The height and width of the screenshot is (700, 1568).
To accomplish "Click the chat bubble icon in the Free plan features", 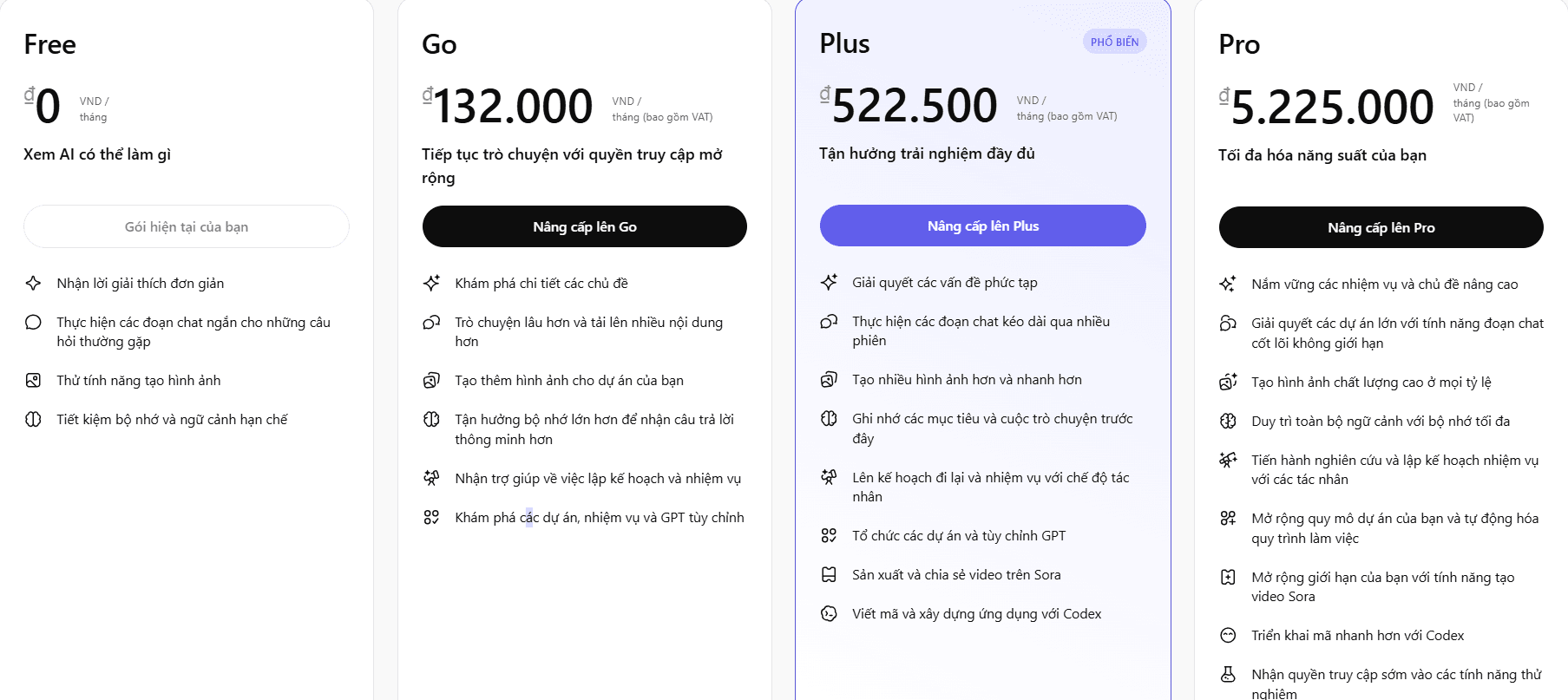I will pos(34,322).
